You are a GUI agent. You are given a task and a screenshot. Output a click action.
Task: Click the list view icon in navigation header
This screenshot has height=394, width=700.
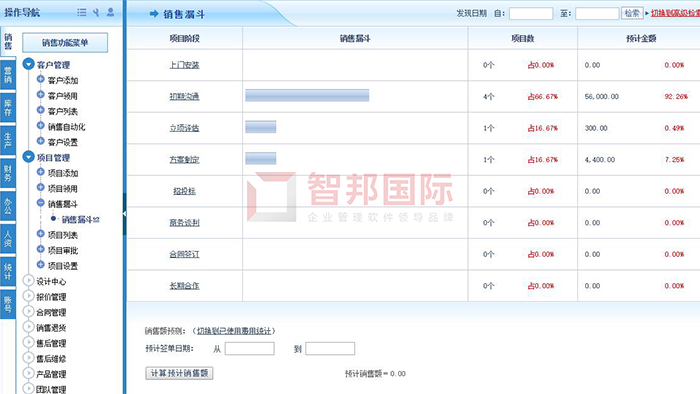click(x=82, y=12)
